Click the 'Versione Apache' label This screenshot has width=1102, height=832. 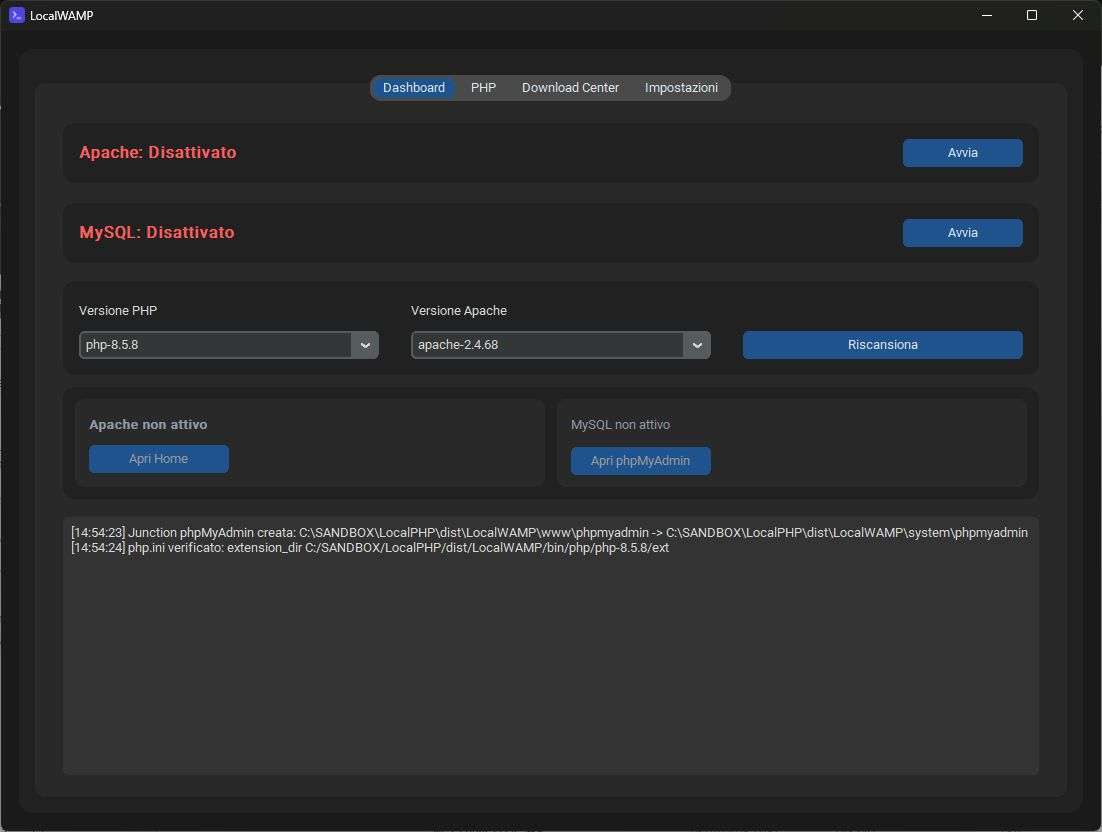[x=458, y=311]
